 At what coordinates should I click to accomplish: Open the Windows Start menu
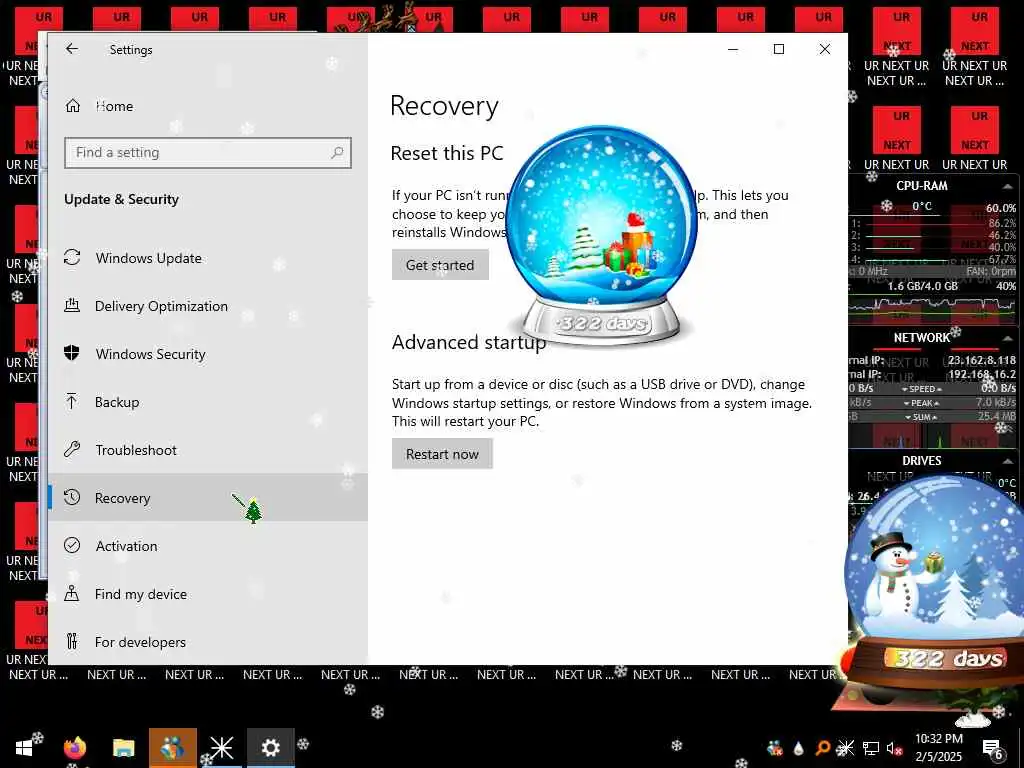click(x=24, y=748)
